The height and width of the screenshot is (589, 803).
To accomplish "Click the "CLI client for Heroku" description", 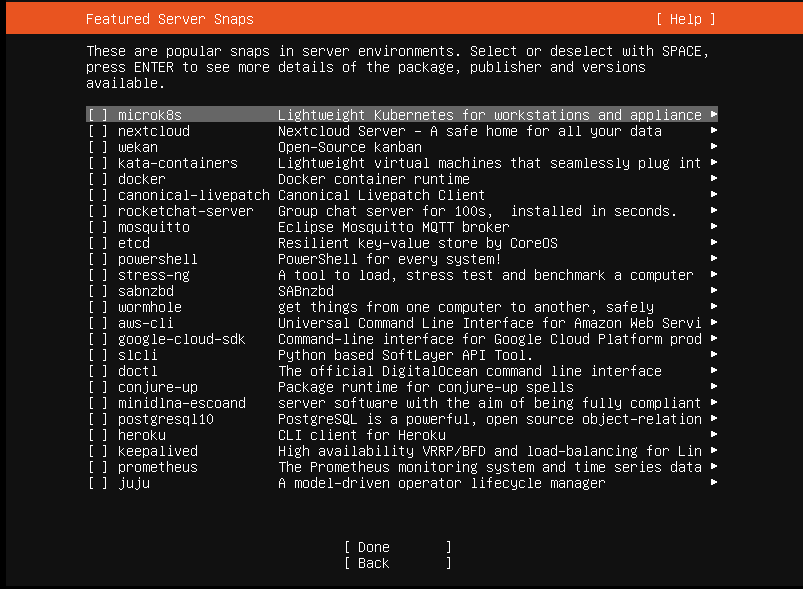I will click(x=362, y=435).
